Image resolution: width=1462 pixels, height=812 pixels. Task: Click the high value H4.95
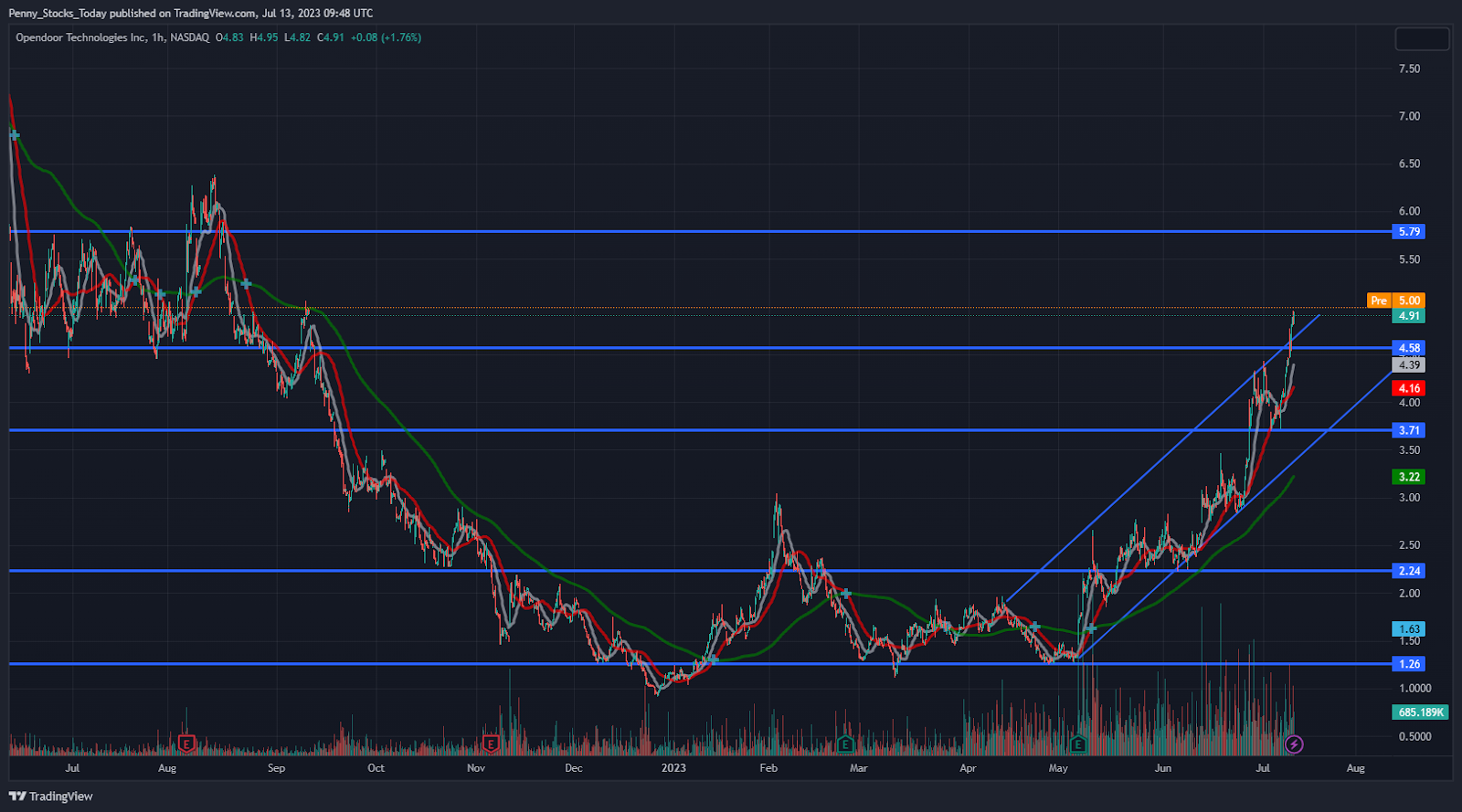point(264,37)
